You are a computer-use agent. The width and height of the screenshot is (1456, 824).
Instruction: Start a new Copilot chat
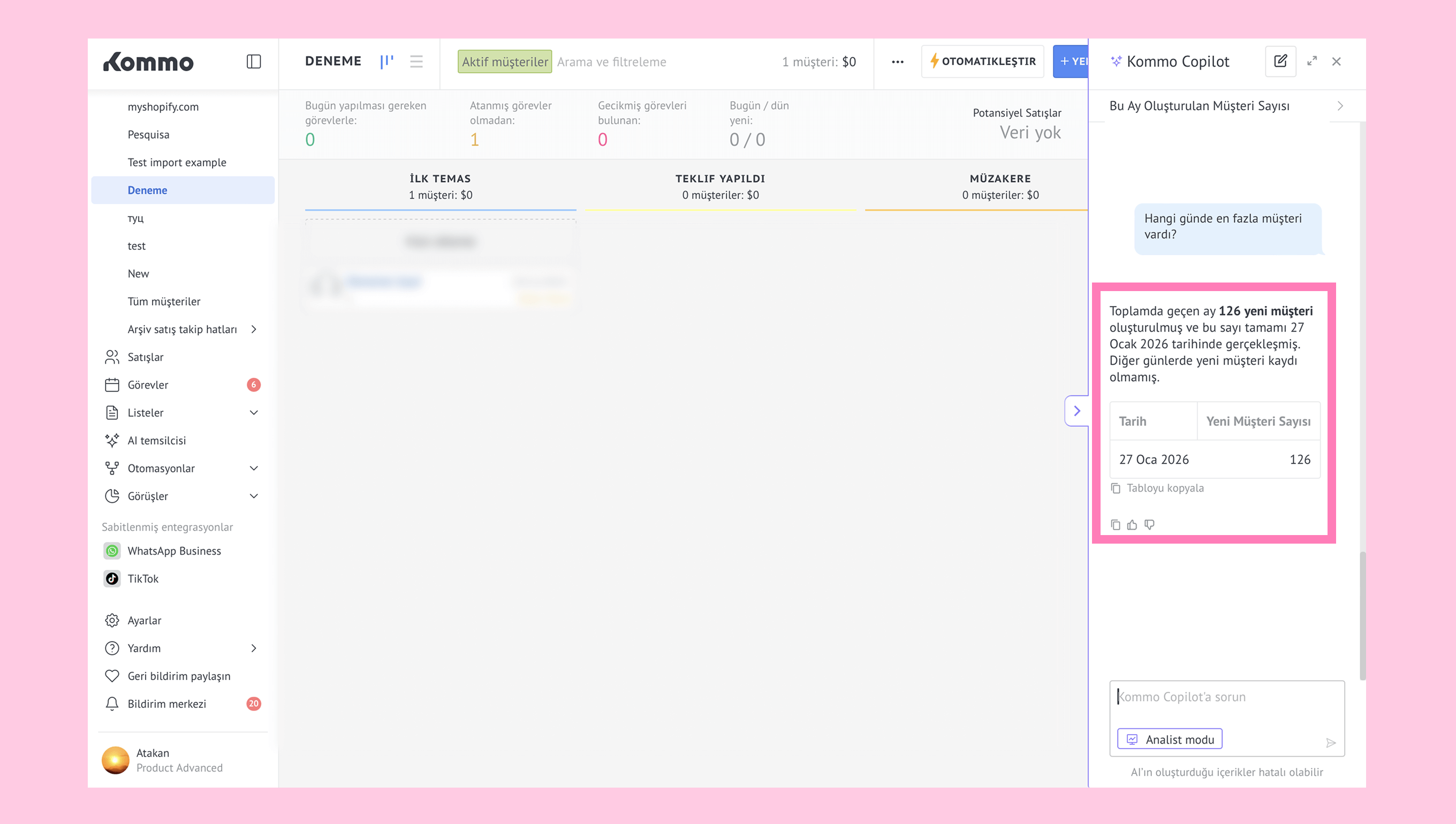tap(1280, 61)
